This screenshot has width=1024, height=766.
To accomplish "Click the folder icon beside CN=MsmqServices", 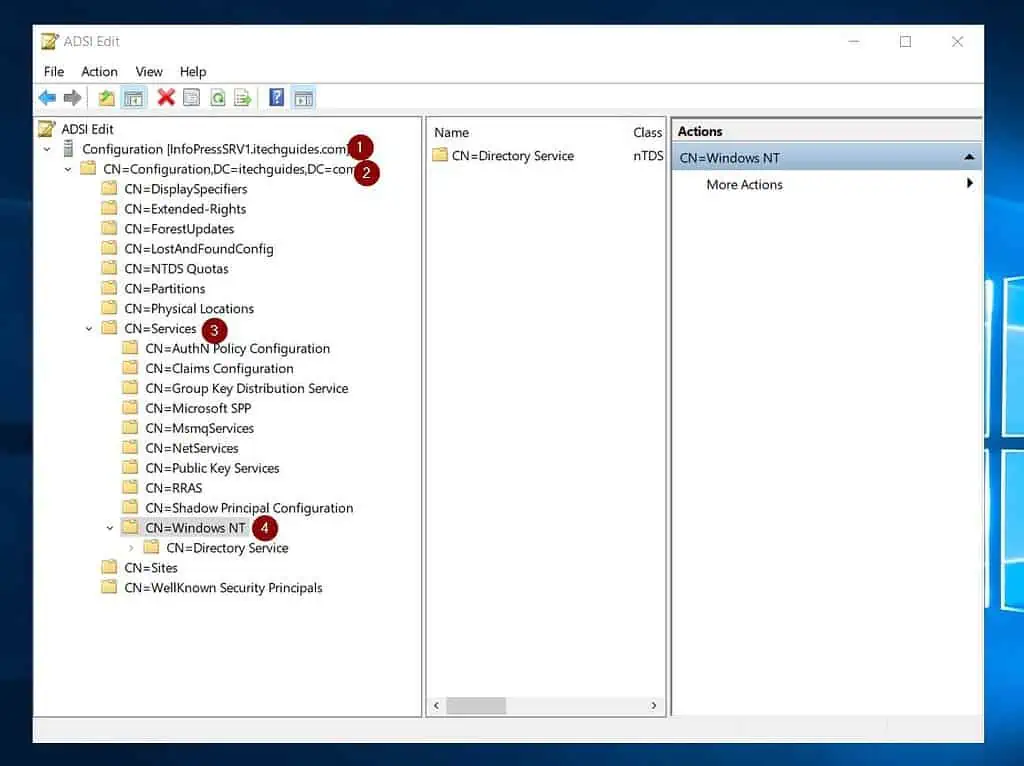I will click(x=130, y=428).
